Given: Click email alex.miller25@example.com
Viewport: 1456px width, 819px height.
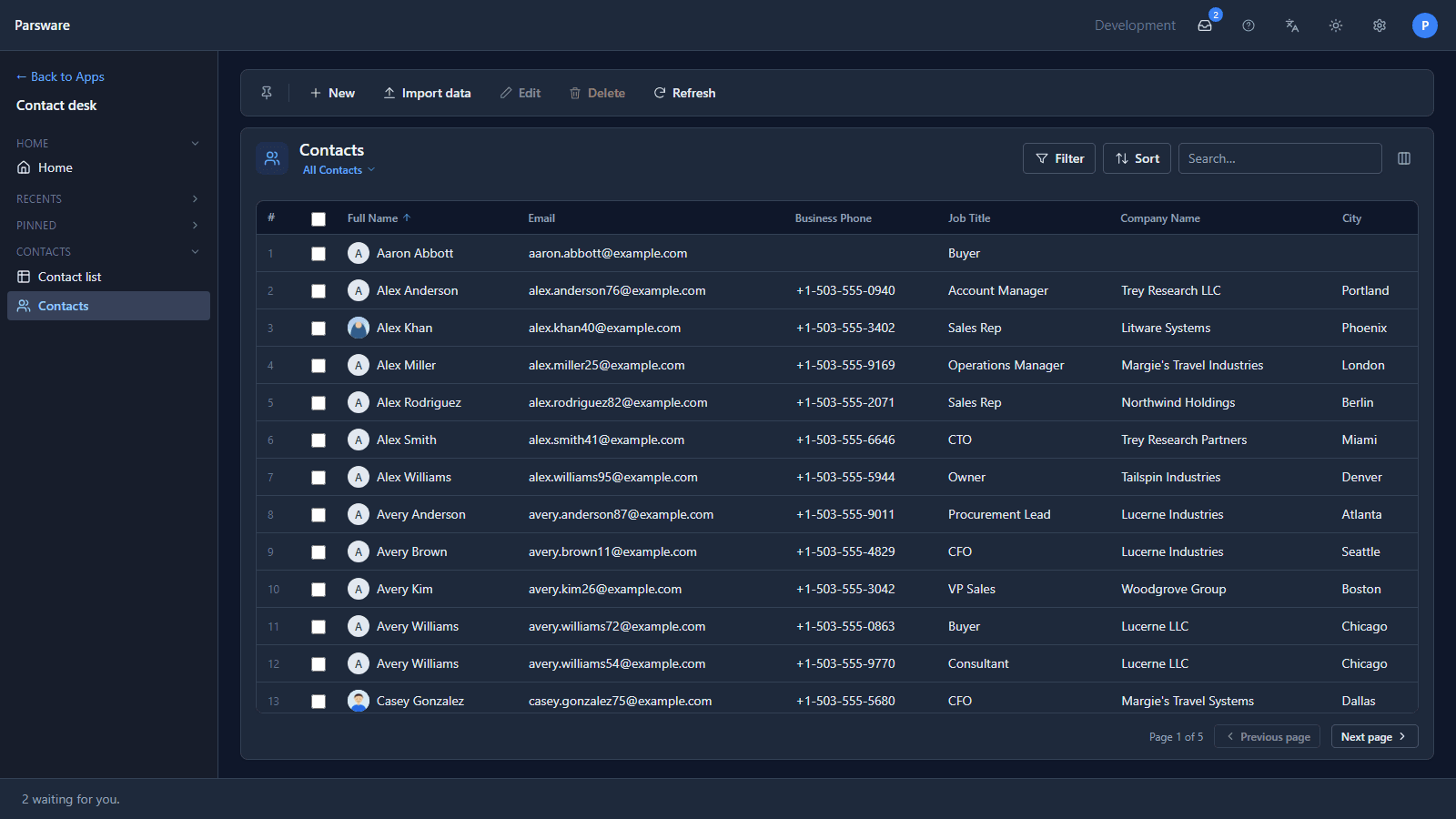Looking at the screenshot, I should point(606,365).
